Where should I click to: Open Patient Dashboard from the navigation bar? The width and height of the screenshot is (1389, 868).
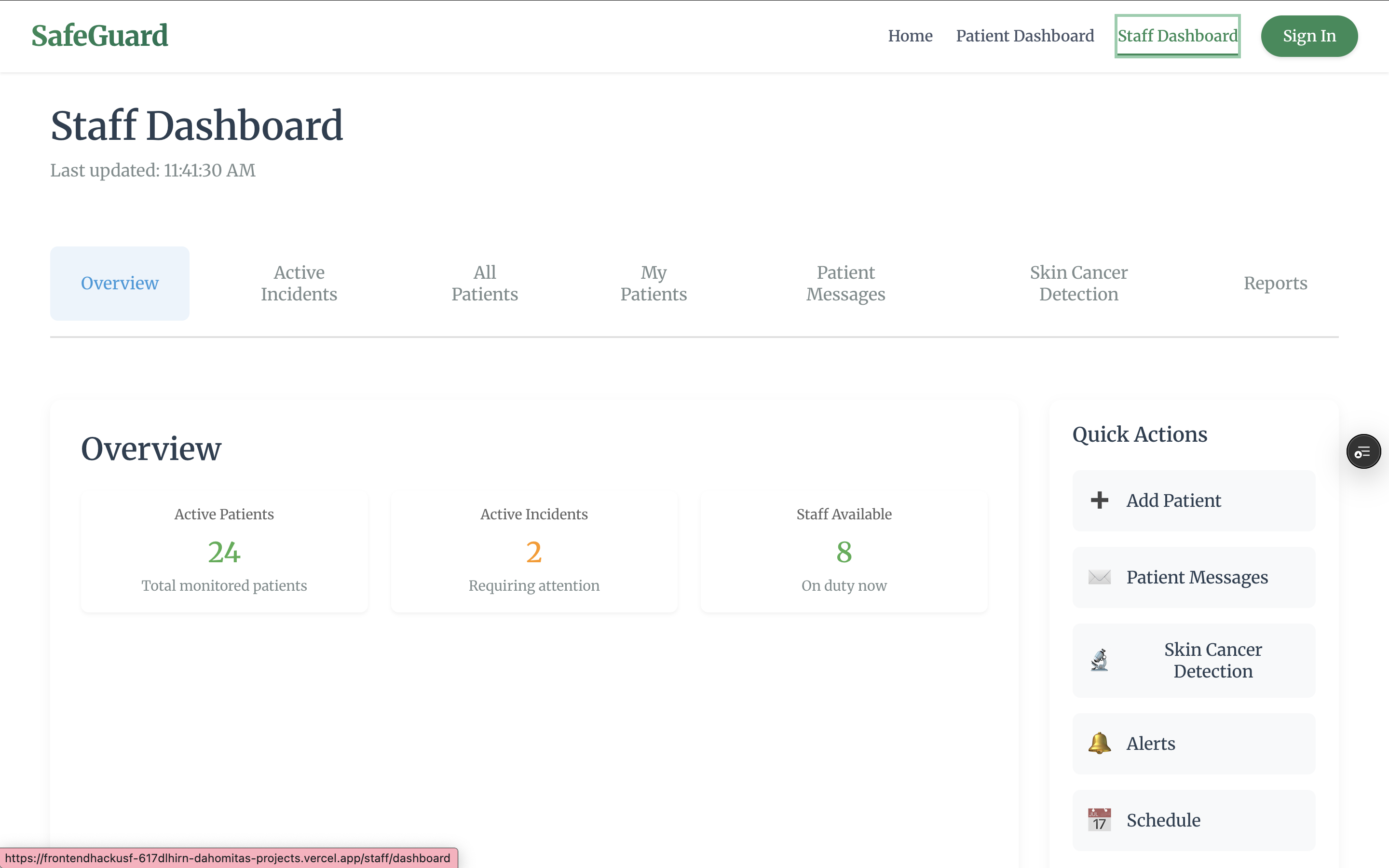[x=1025, y=36]
